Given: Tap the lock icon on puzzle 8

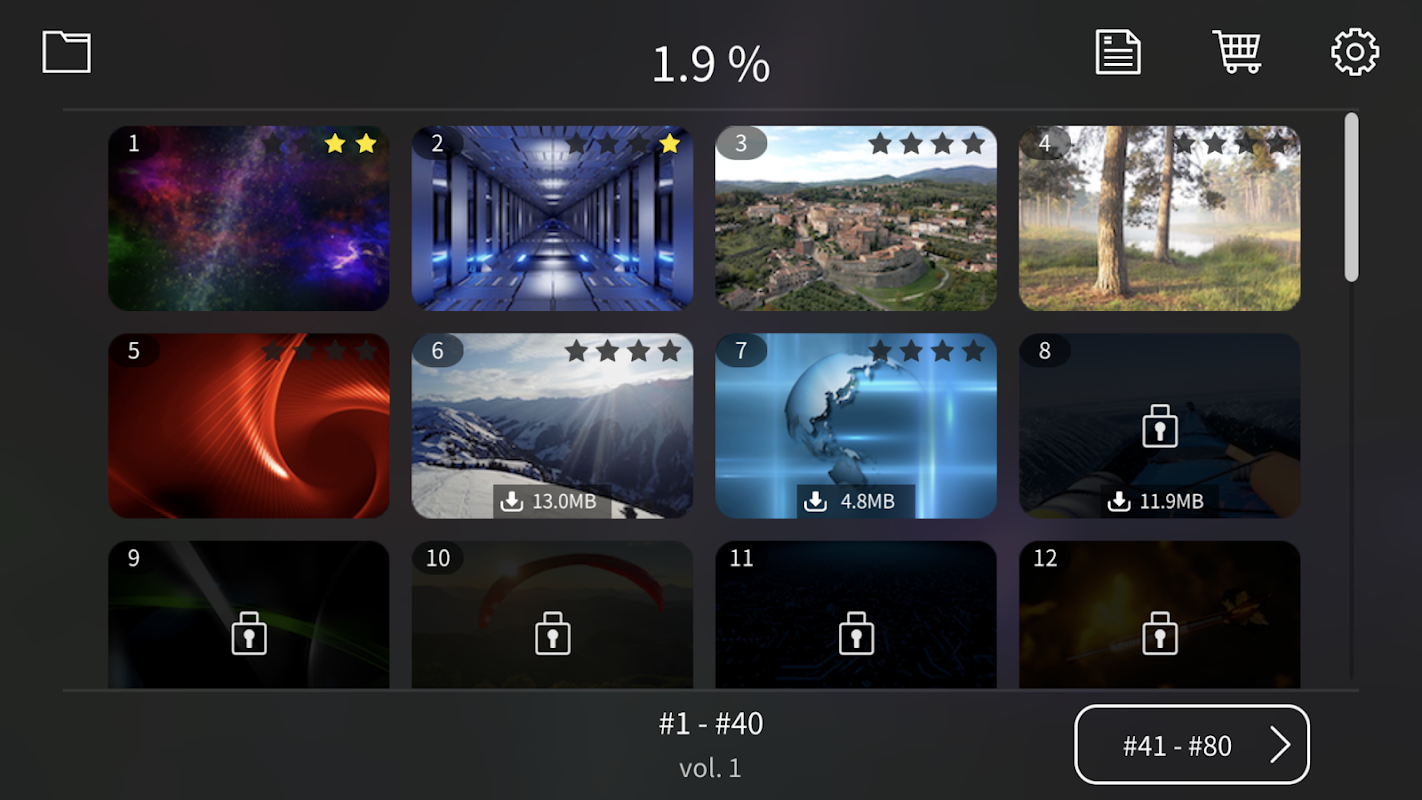Looking at the screenshot, I should tap(1160, 426).
